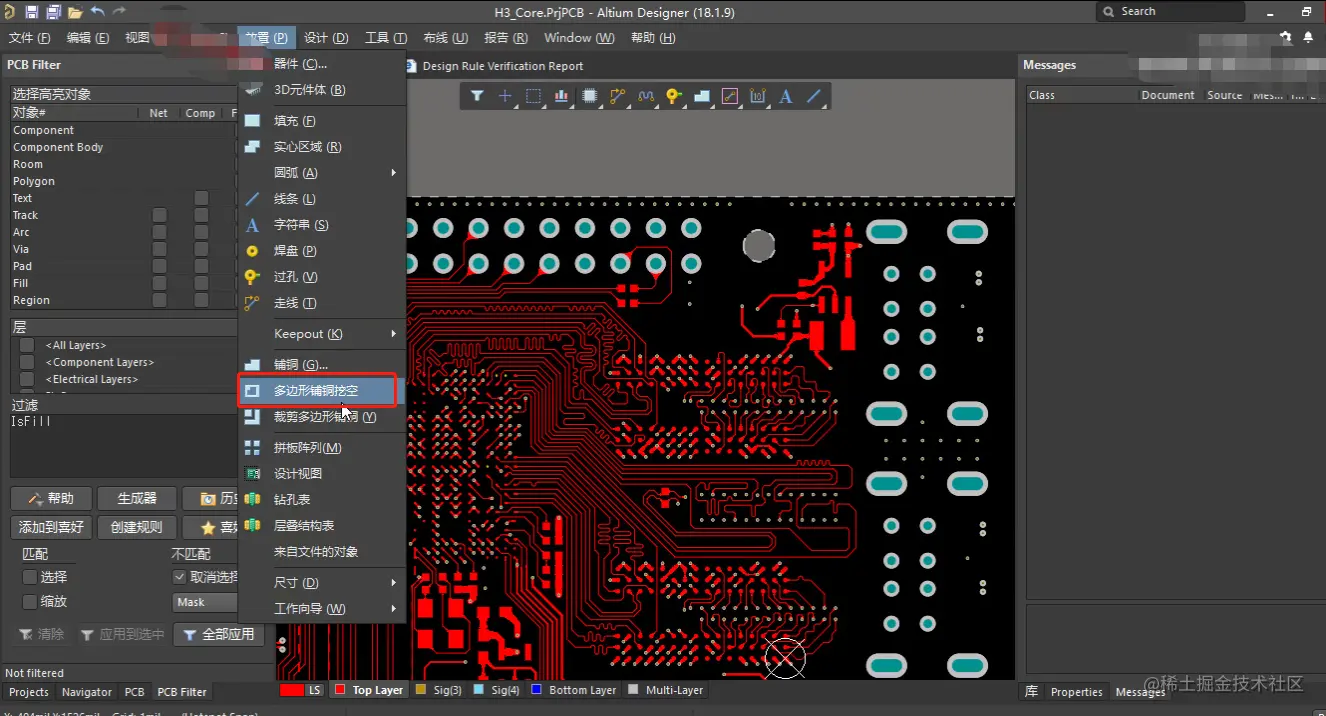This screenshot has height=716, width=1326.
Task: Toggle the Comp checkbox for Text
Action: [201, 198]
